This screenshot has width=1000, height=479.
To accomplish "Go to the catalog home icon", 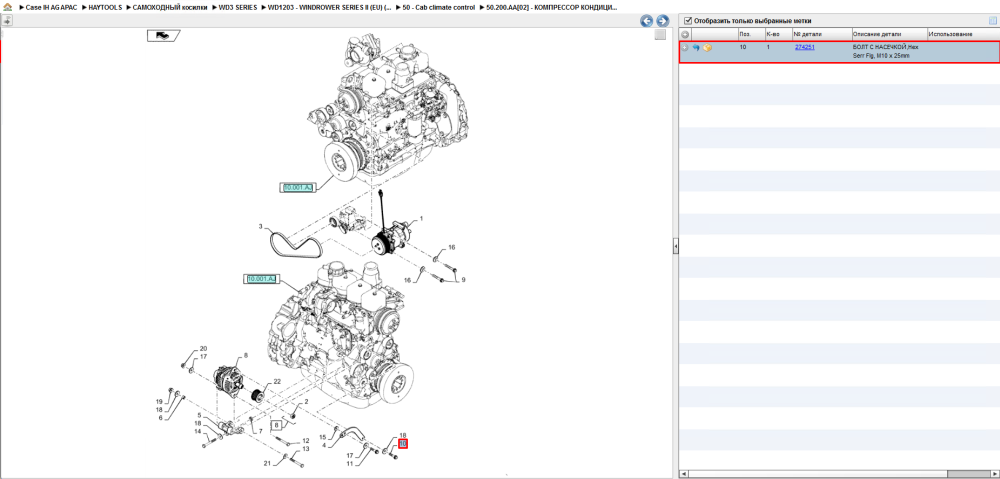I will coord(8,7).
